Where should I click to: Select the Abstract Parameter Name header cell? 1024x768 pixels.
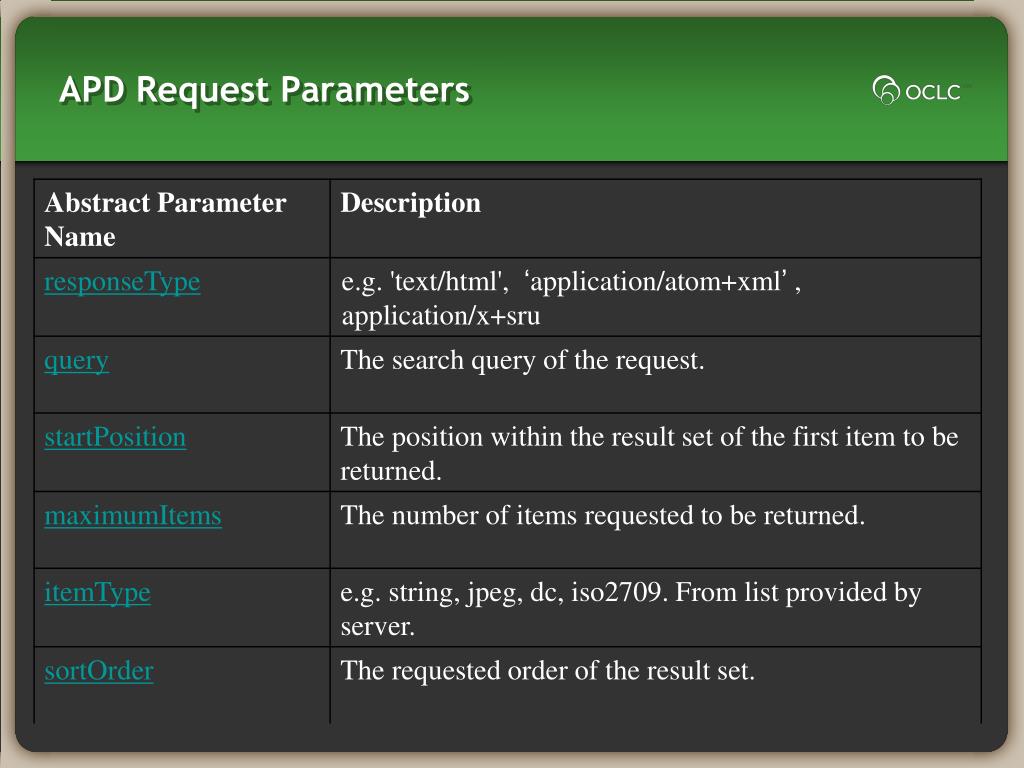coord(182,219)
